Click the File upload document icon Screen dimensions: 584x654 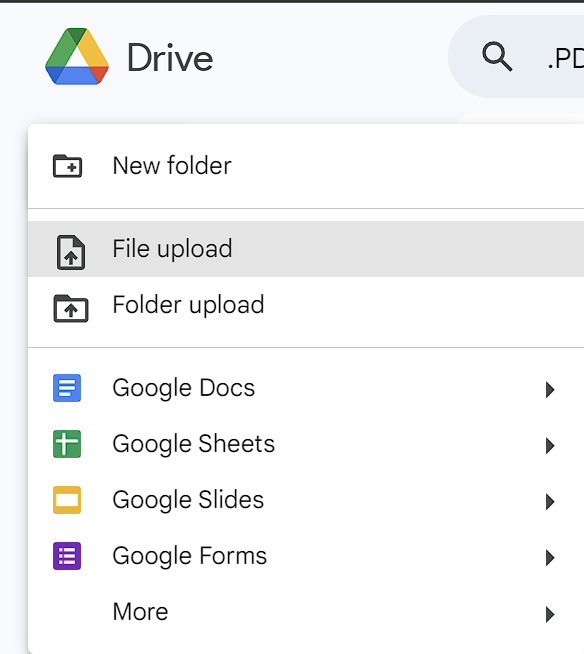click(x=70, y=252)
